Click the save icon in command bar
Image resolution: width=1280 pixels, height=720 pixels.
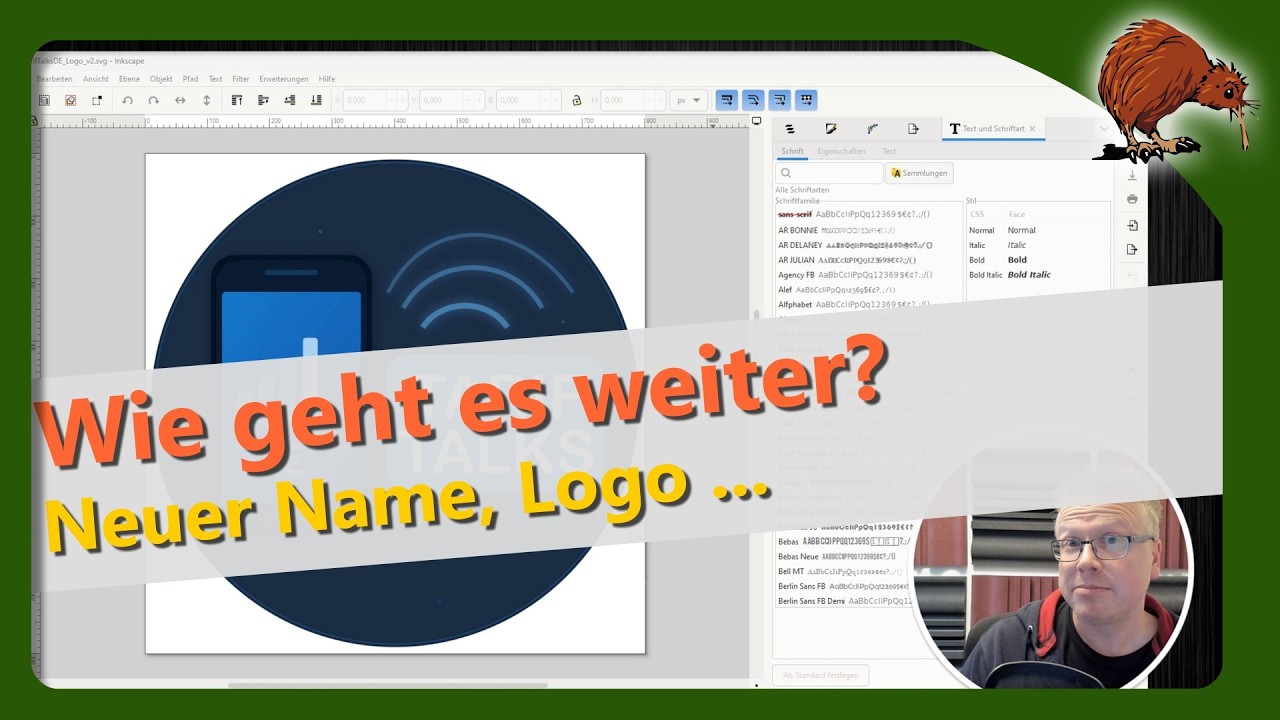(1132, 175)
